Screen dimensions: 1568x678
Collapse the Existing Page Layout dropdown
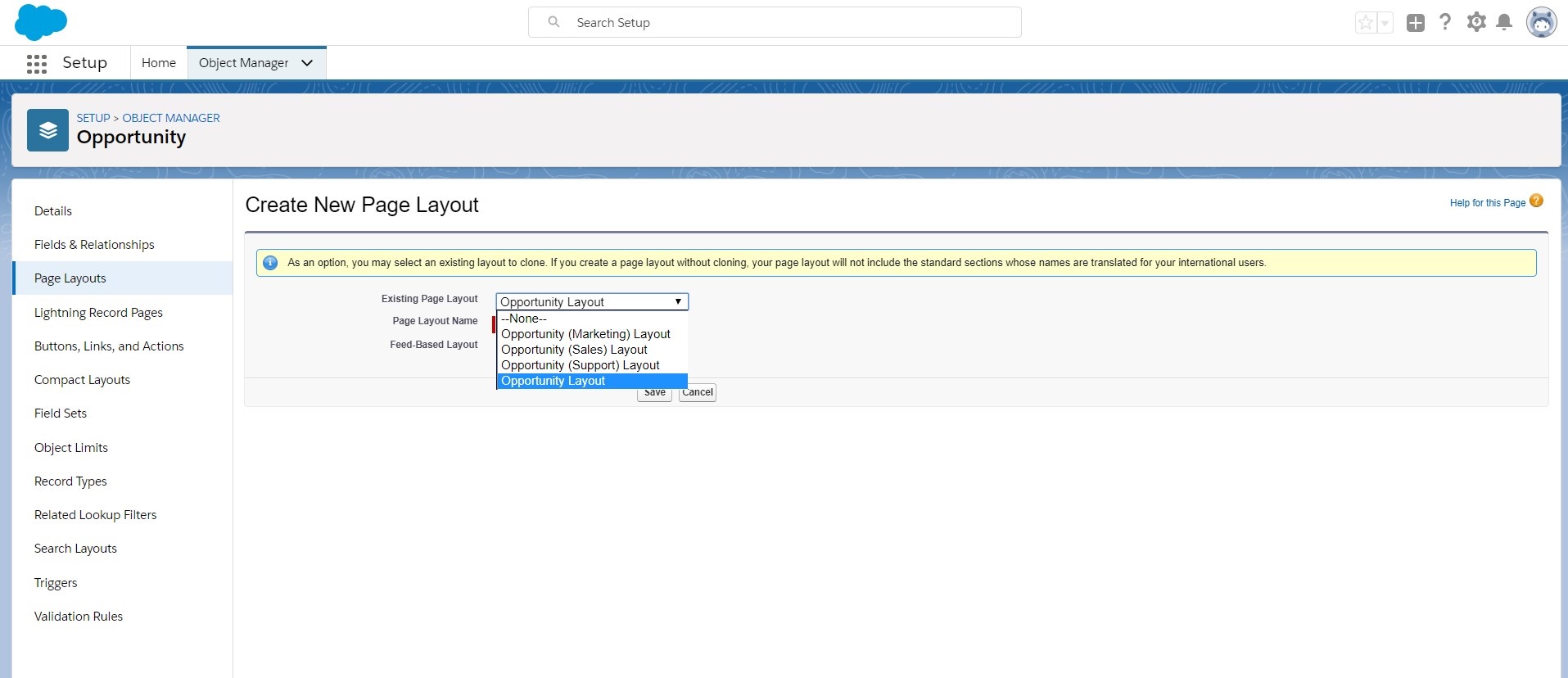(592, 301)
